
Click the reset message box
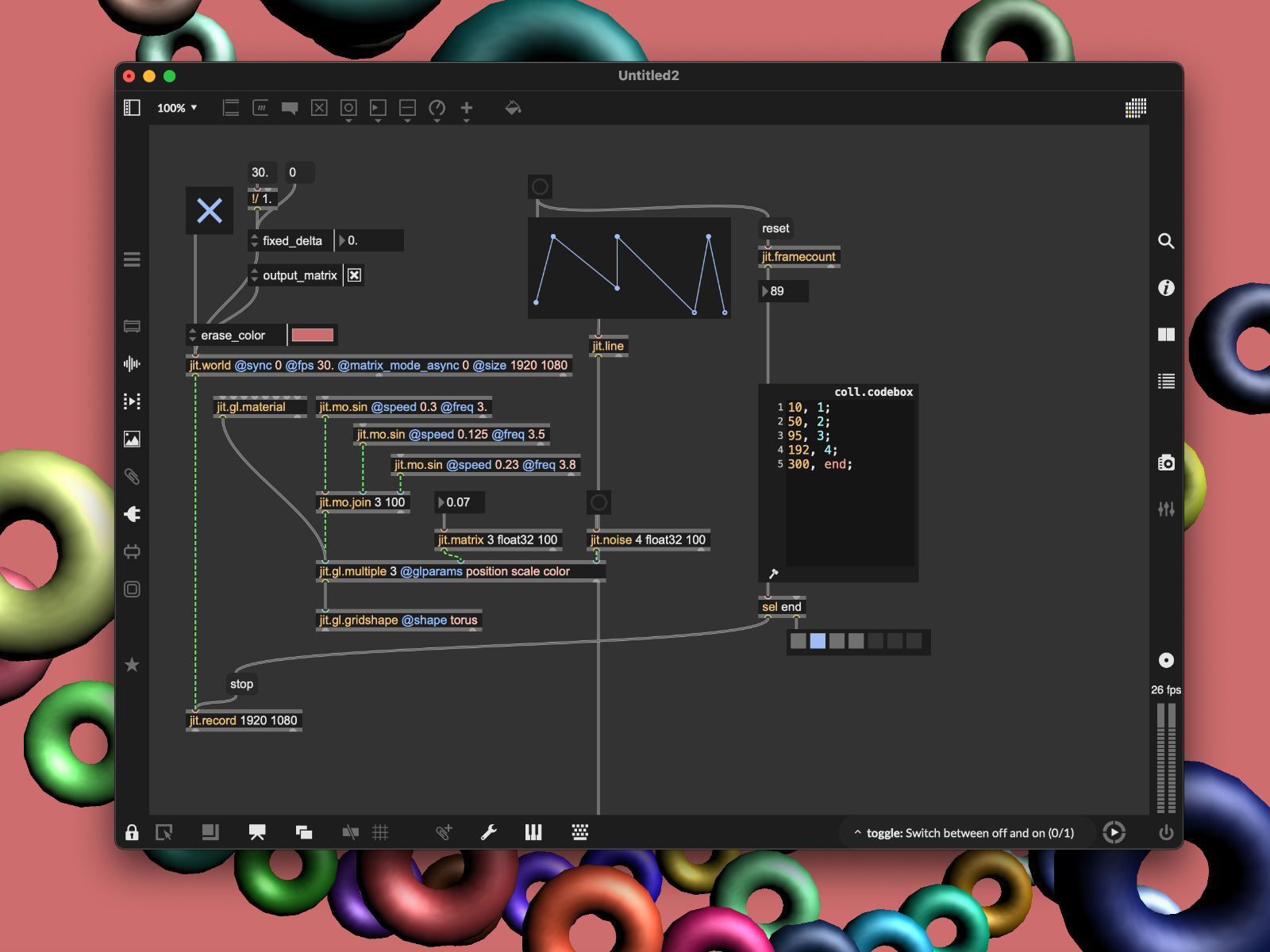775,228
